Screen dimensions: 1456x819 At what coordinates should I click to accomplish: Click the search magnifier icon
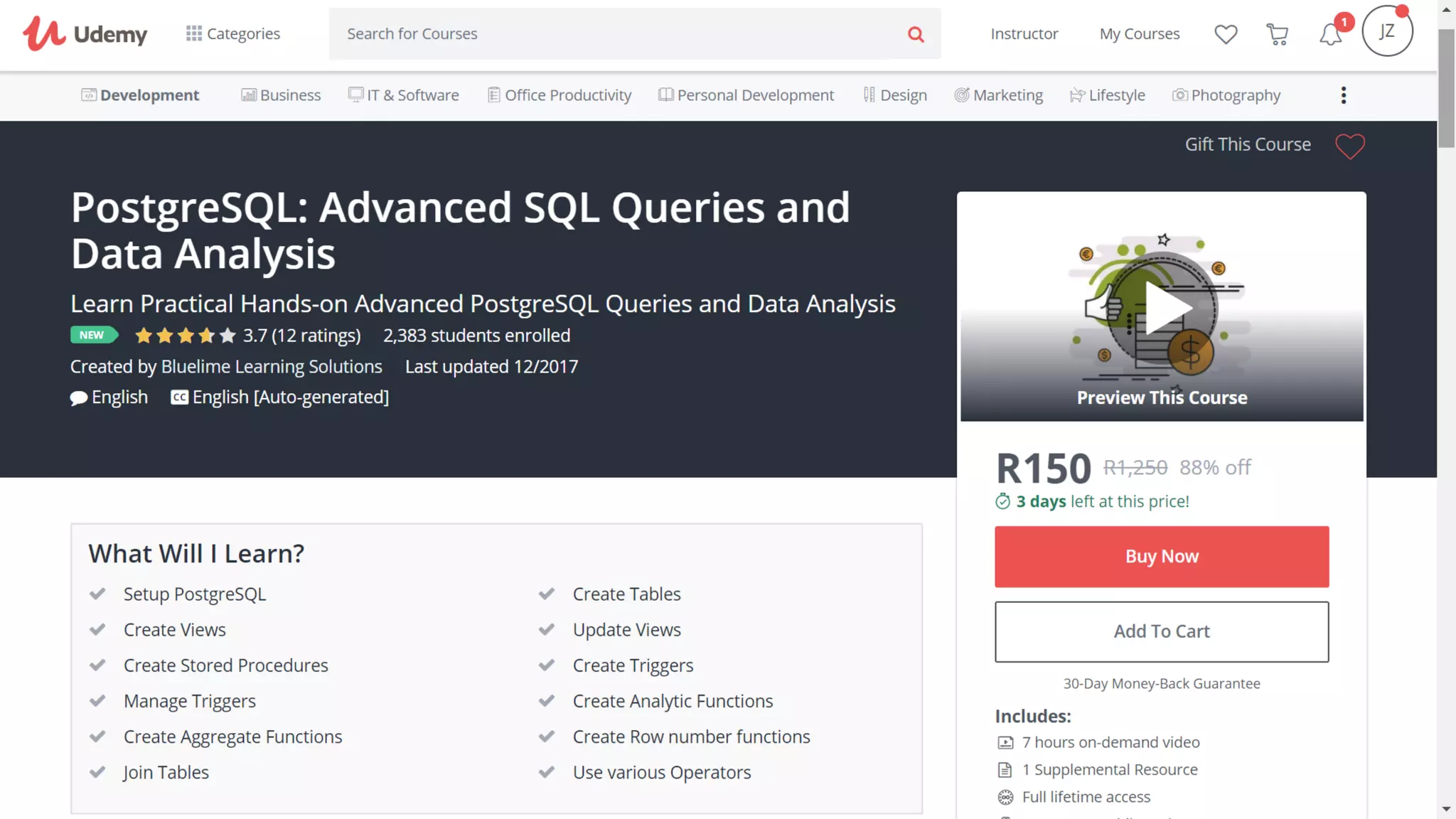916,34
